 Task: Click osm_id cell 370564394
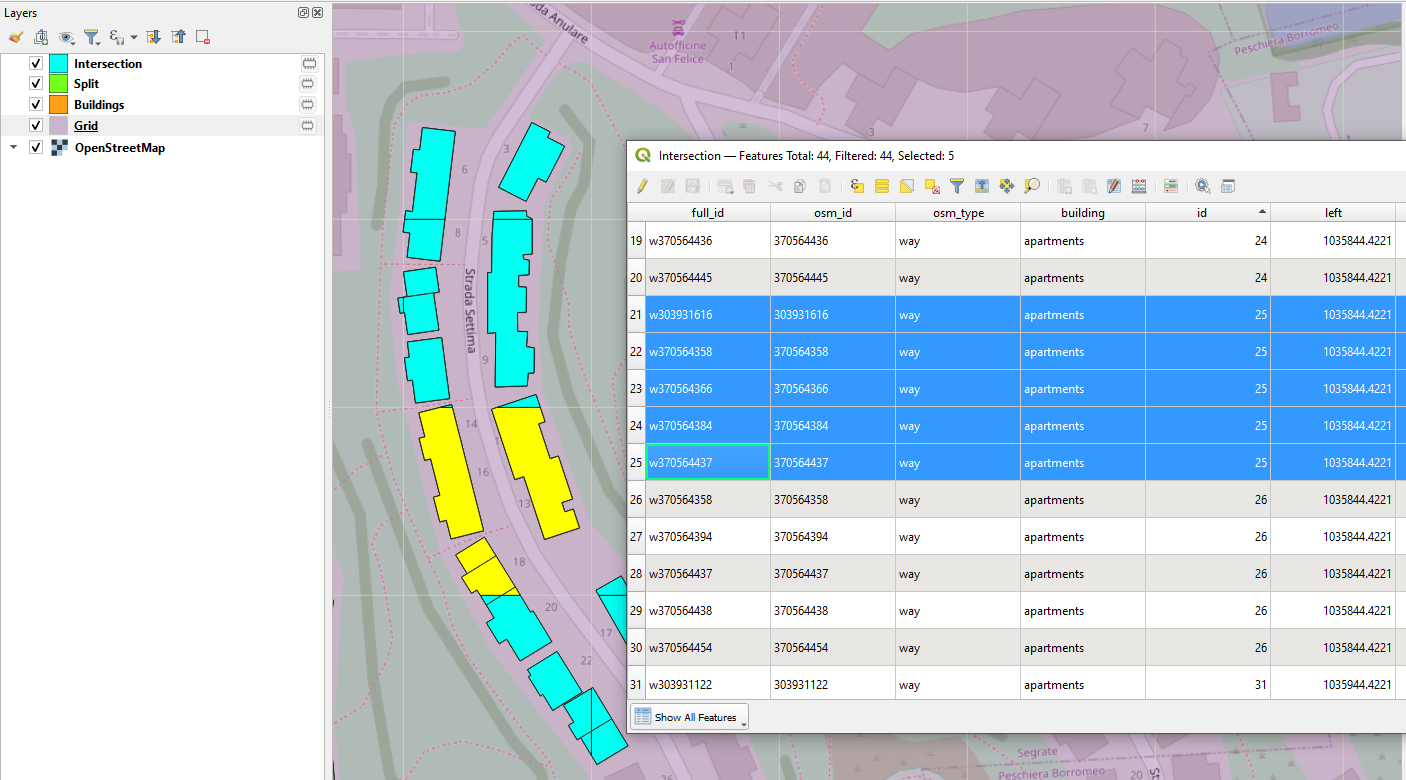(833, 537)
